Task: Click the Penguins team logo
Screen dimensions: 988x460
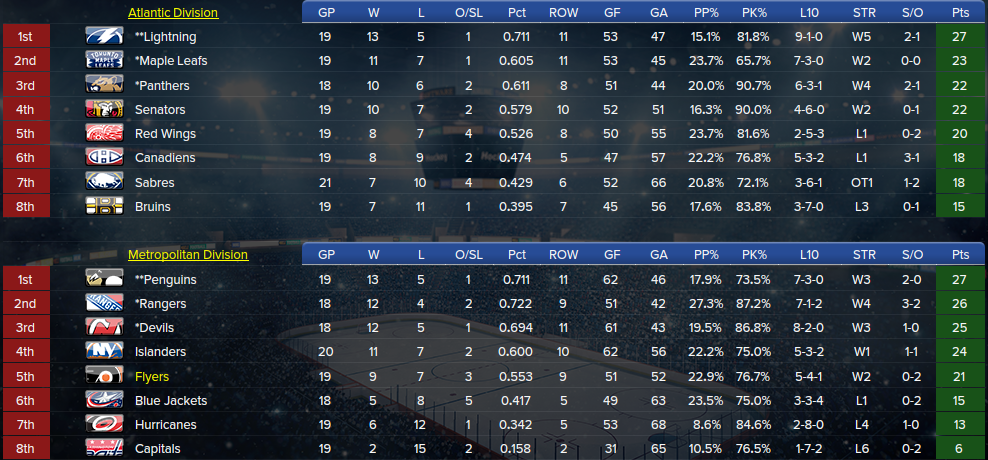Action: point(105,279)
